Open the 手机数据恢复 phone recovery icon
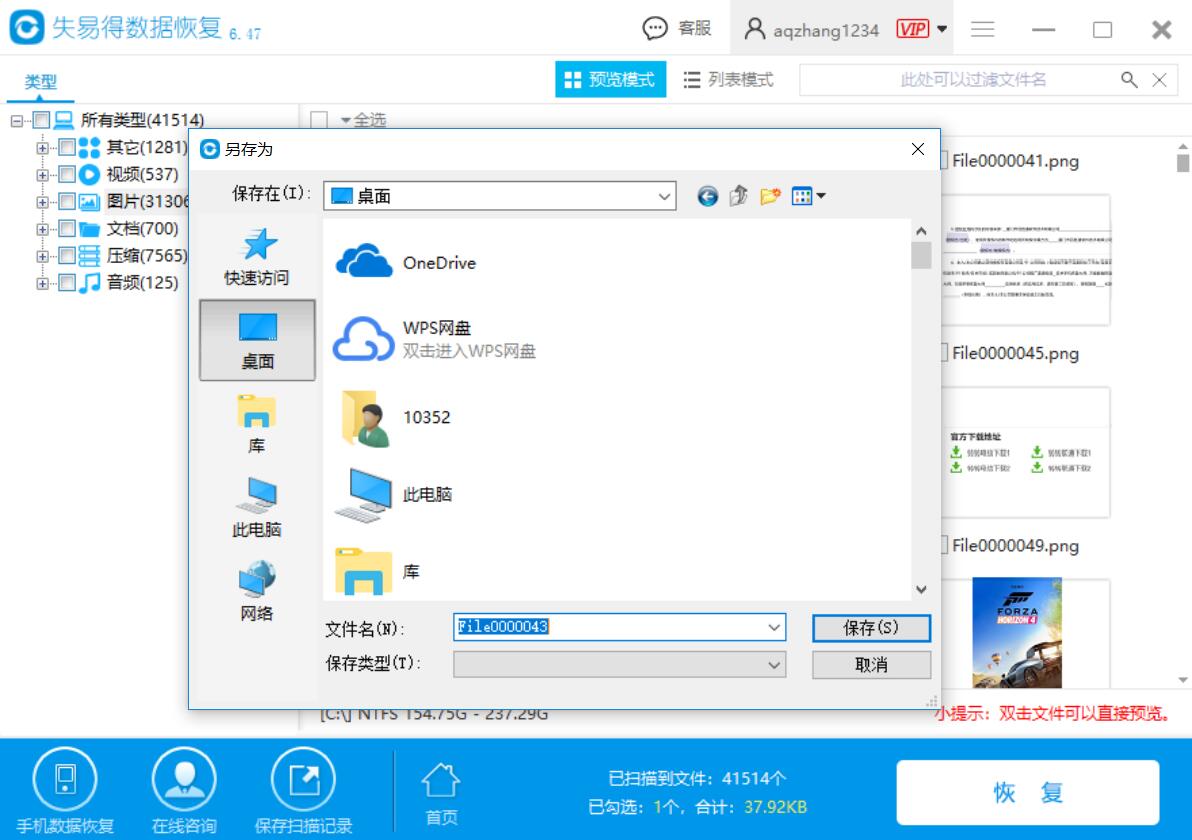 65,779
